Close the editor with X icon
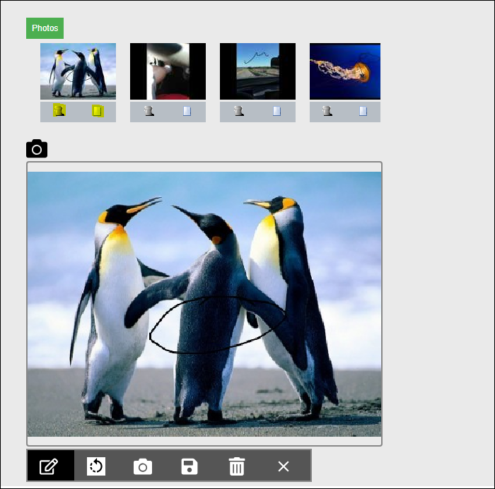Image resolution: width=495 pixels, height=489 pixels. click(283, 466)
